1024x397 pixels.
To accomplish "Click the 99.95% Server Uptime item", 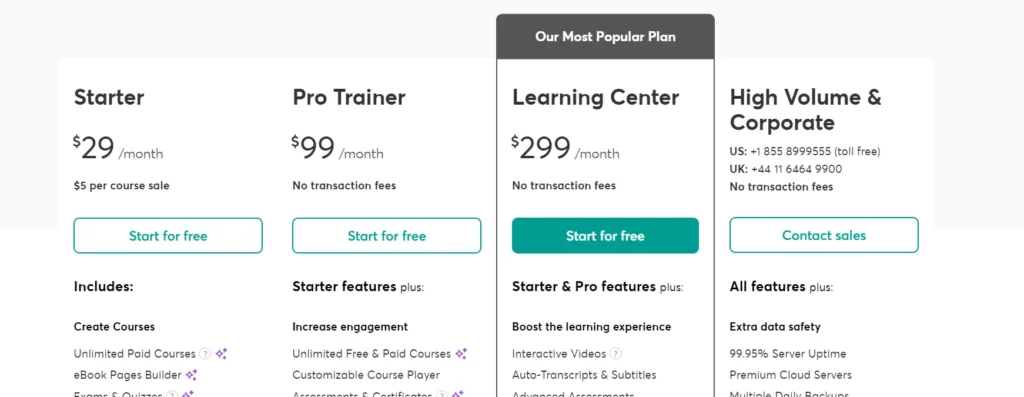I will click(x=788, y=354).
